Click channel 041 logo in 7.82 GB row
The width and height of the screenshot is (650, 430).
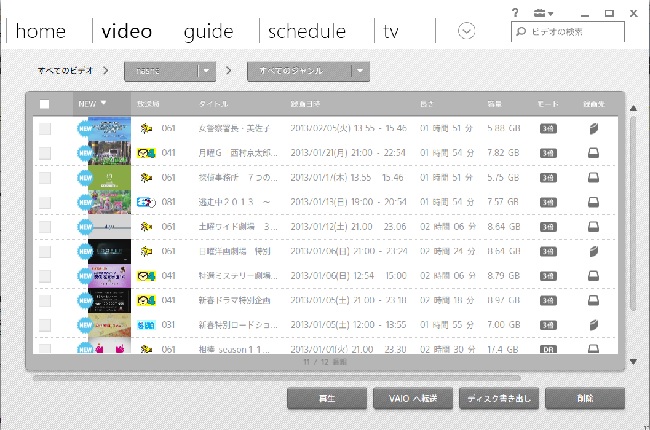pyautogui.click(x=146, y=153)
